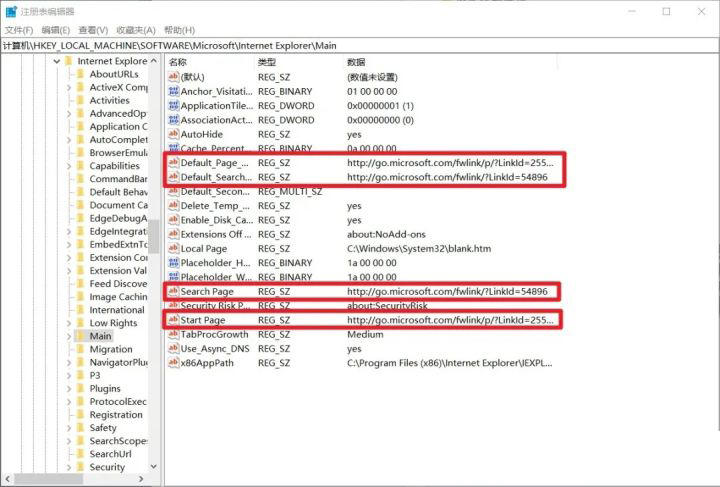Select the BrowserEmulation folder icon
This screenshot has height=487, width=720.
click(x=80, y=152)
